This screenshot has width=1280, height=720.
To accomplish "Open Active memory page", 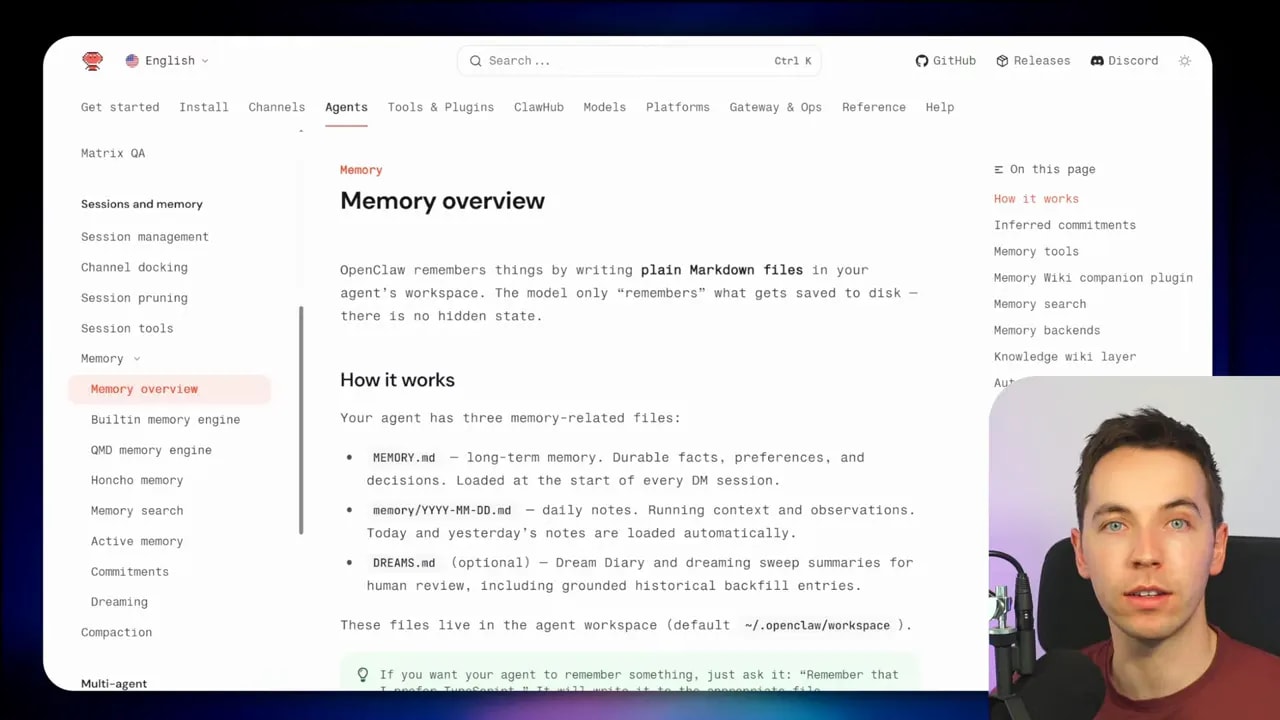I will tap(137, 541).
